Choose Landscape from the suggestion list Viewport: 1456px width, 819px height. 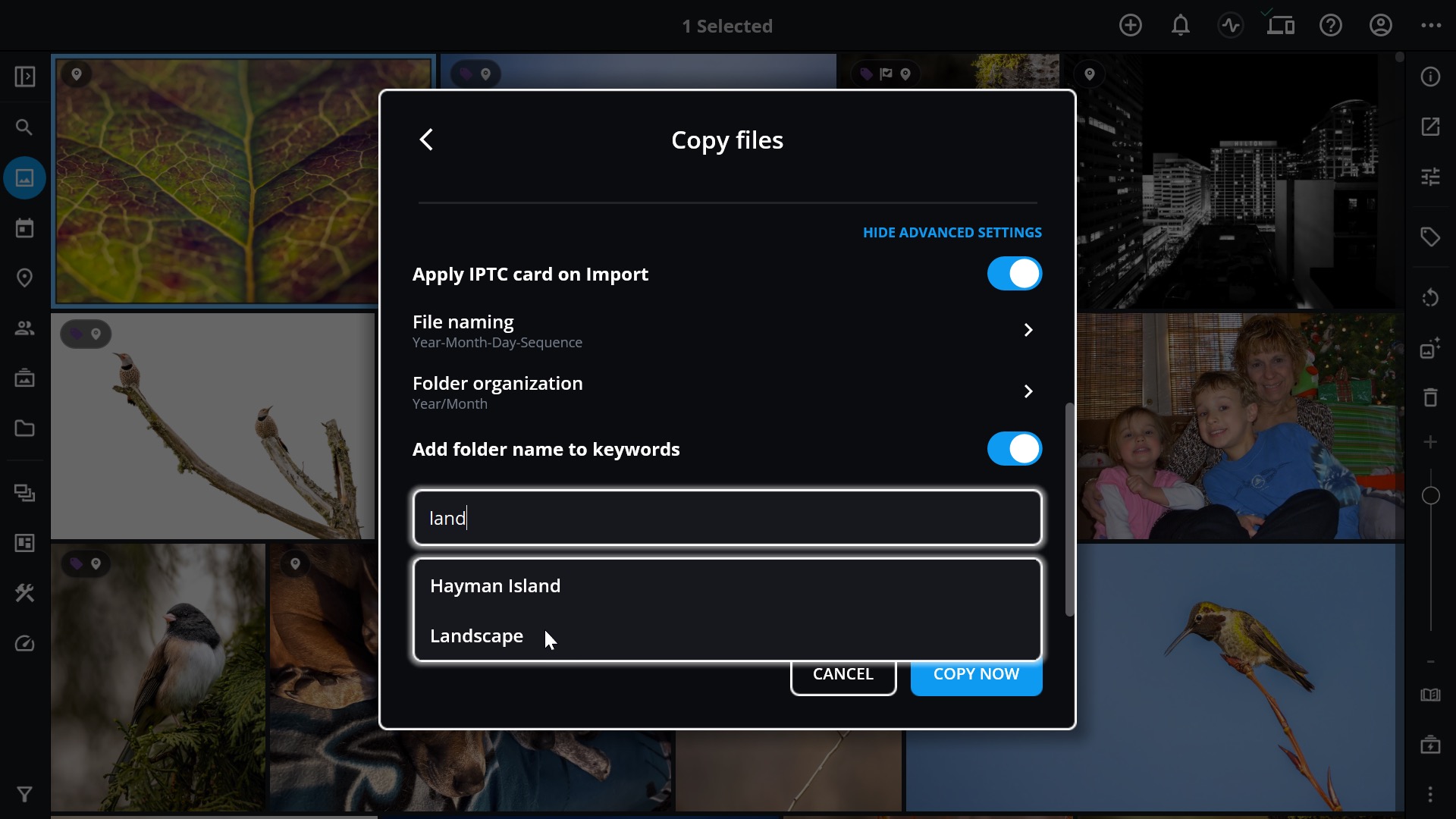pos(727,635)
